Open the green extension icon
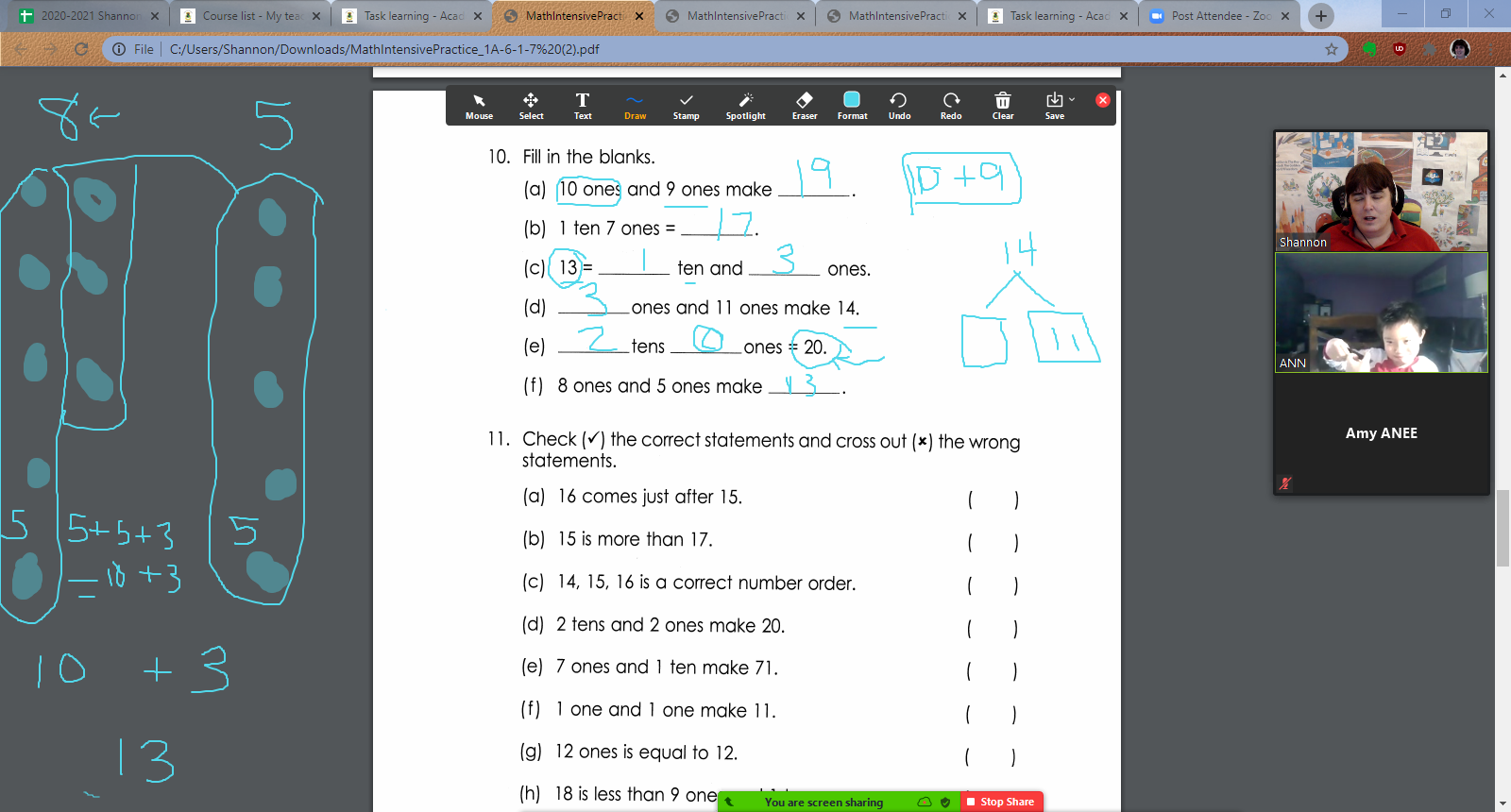The width and height of the screenshot is (1511, 812). 1369,49
